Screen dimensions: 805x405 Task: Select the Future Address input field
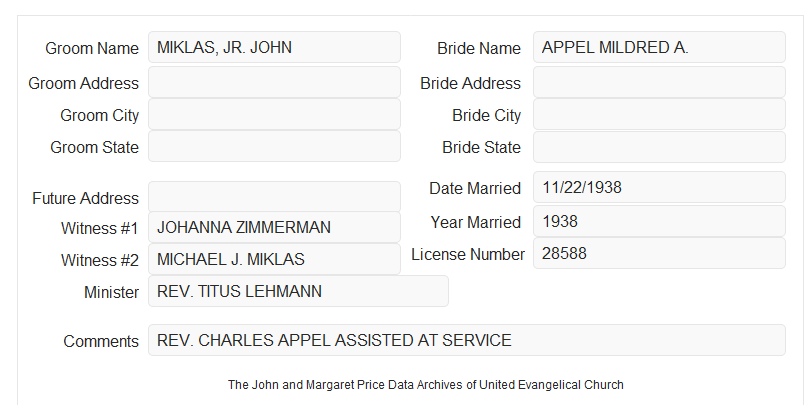pyautogui.click(x=274, y=197)
